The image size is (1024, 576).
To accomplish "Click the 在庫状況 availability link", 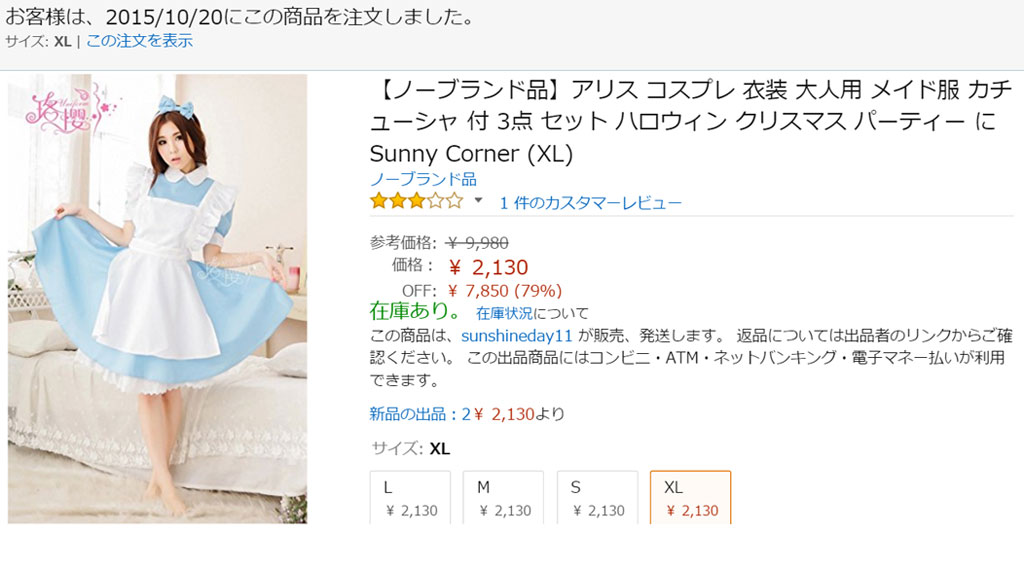I will 504,313.
